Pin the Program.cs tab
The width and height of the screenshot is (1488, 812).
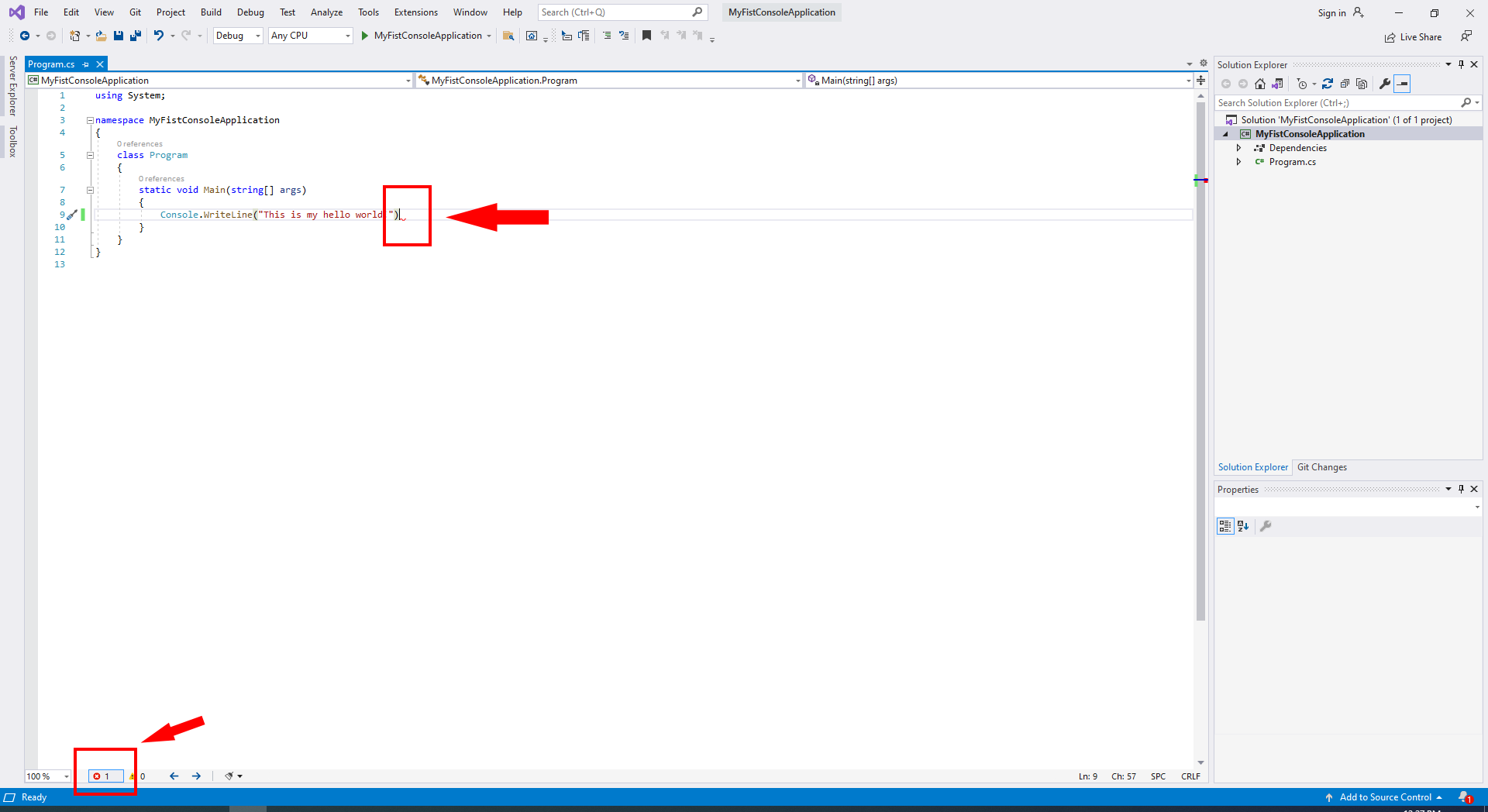[x=86, y=64]
